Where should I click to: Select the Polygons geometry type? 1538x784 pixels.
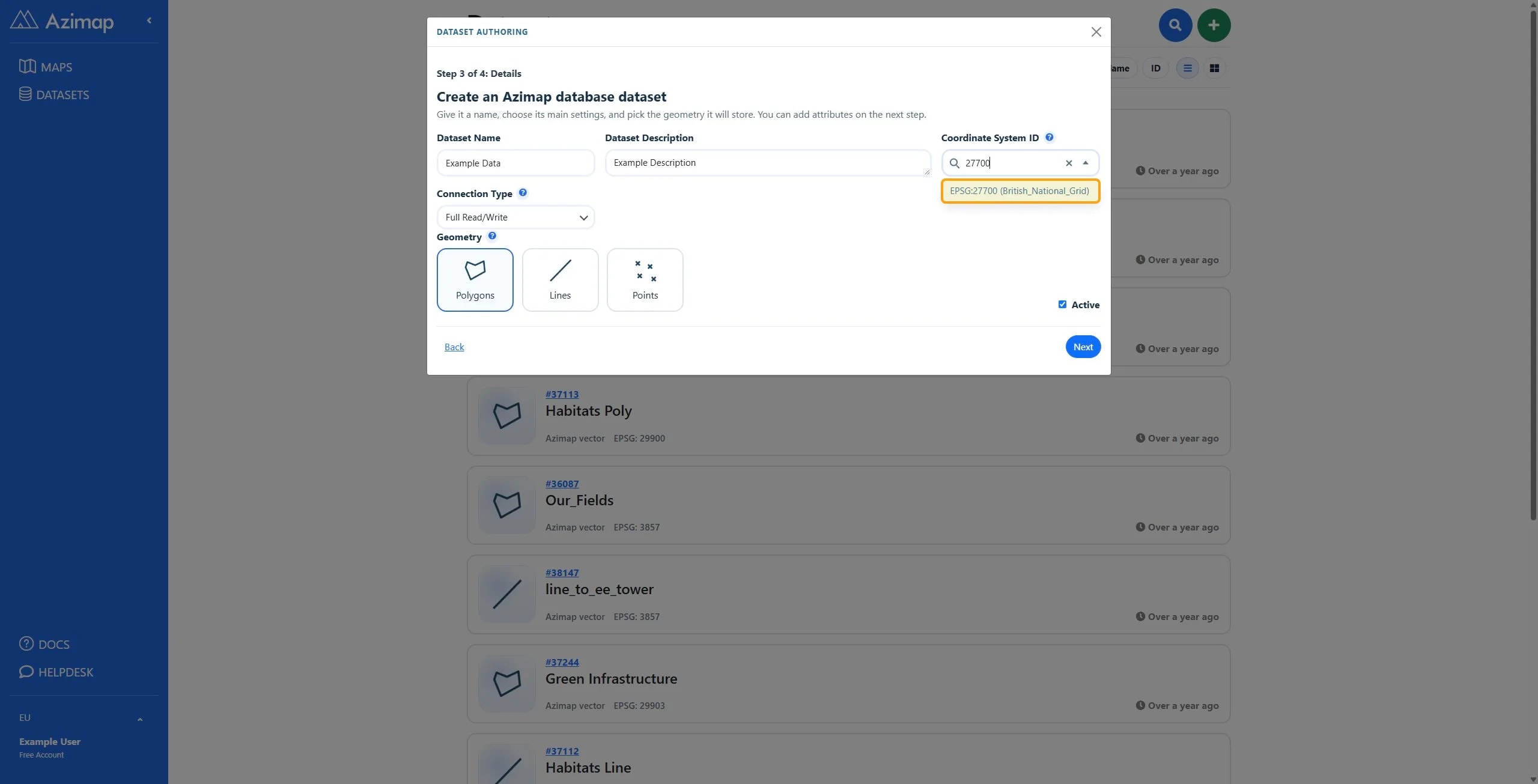pyautogui.click(x=475, y=280)
